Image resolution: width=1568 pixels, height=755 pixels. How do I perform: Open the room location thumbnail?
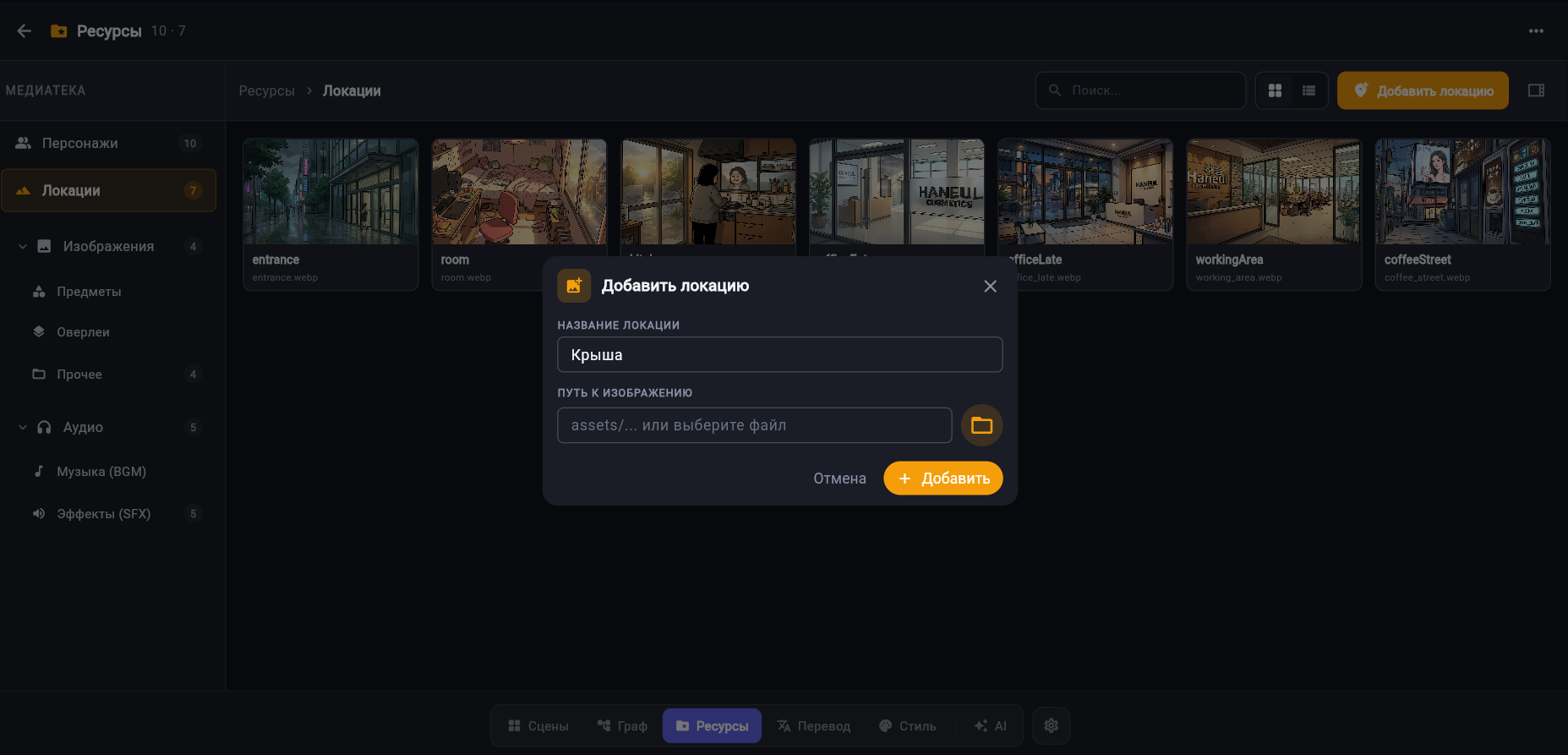[519, 192]
